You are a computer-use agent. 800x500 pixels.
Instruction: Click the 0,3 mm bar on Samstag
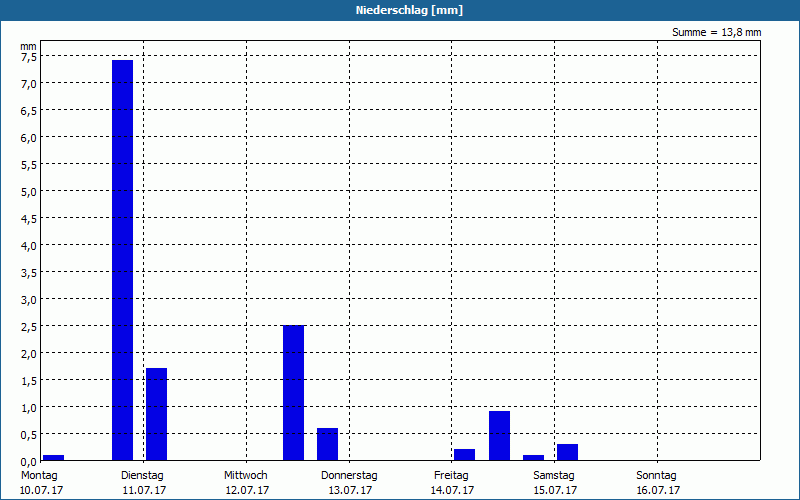pos(567,452)
